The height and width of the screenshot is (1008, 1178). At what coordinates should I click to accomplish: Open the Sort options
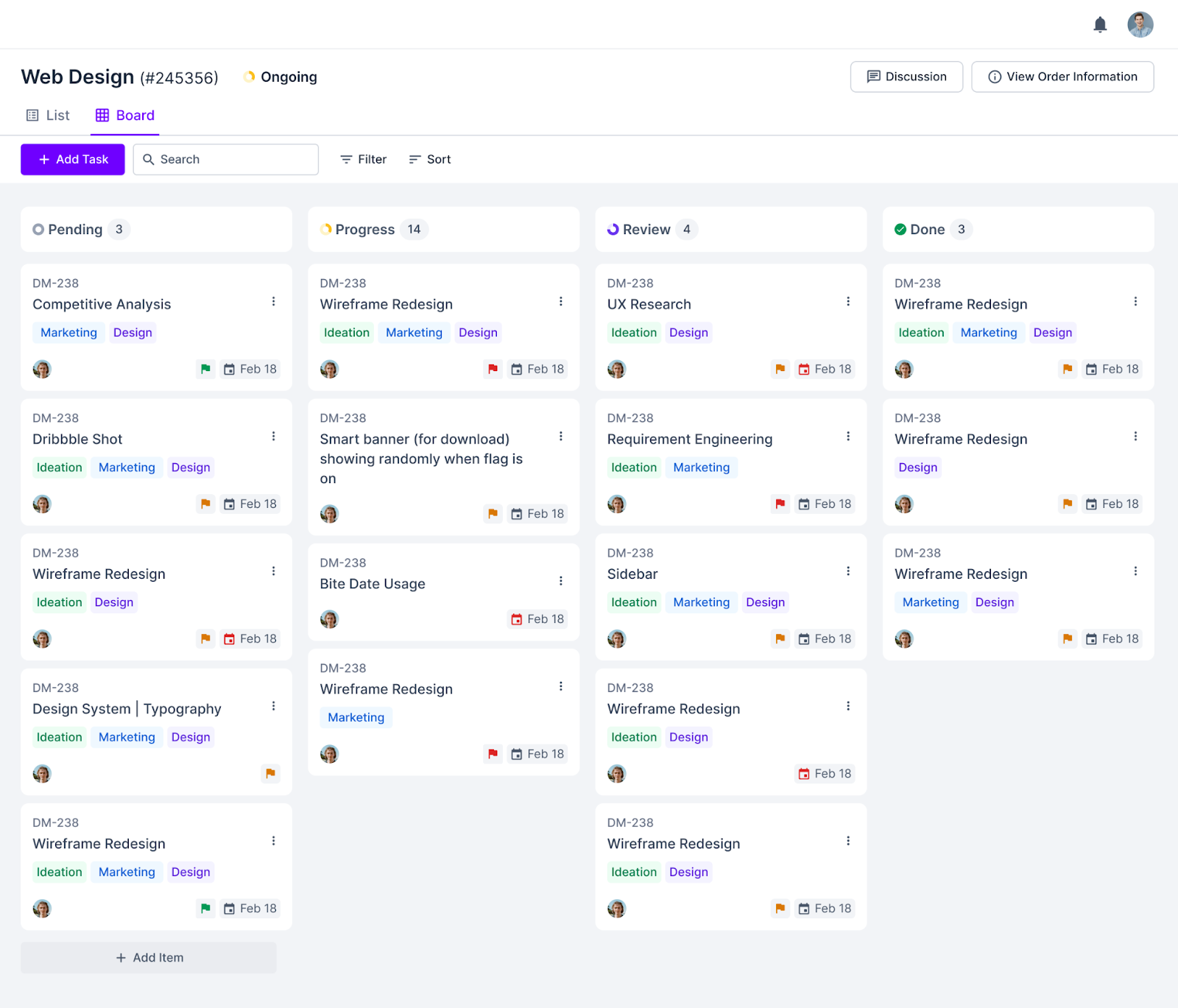[x=429, y=159]
